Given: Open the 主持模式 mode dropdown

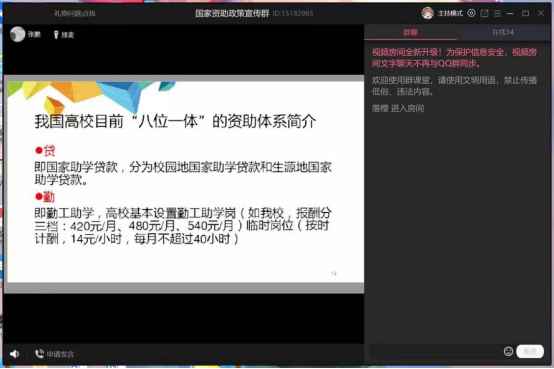Looking at the screenshot, I should point(450,13).
